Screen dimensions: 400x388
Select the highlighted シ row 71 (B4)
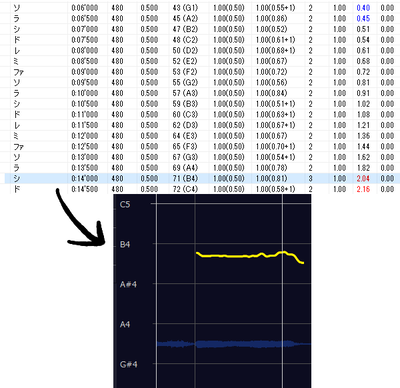point(202,178)
